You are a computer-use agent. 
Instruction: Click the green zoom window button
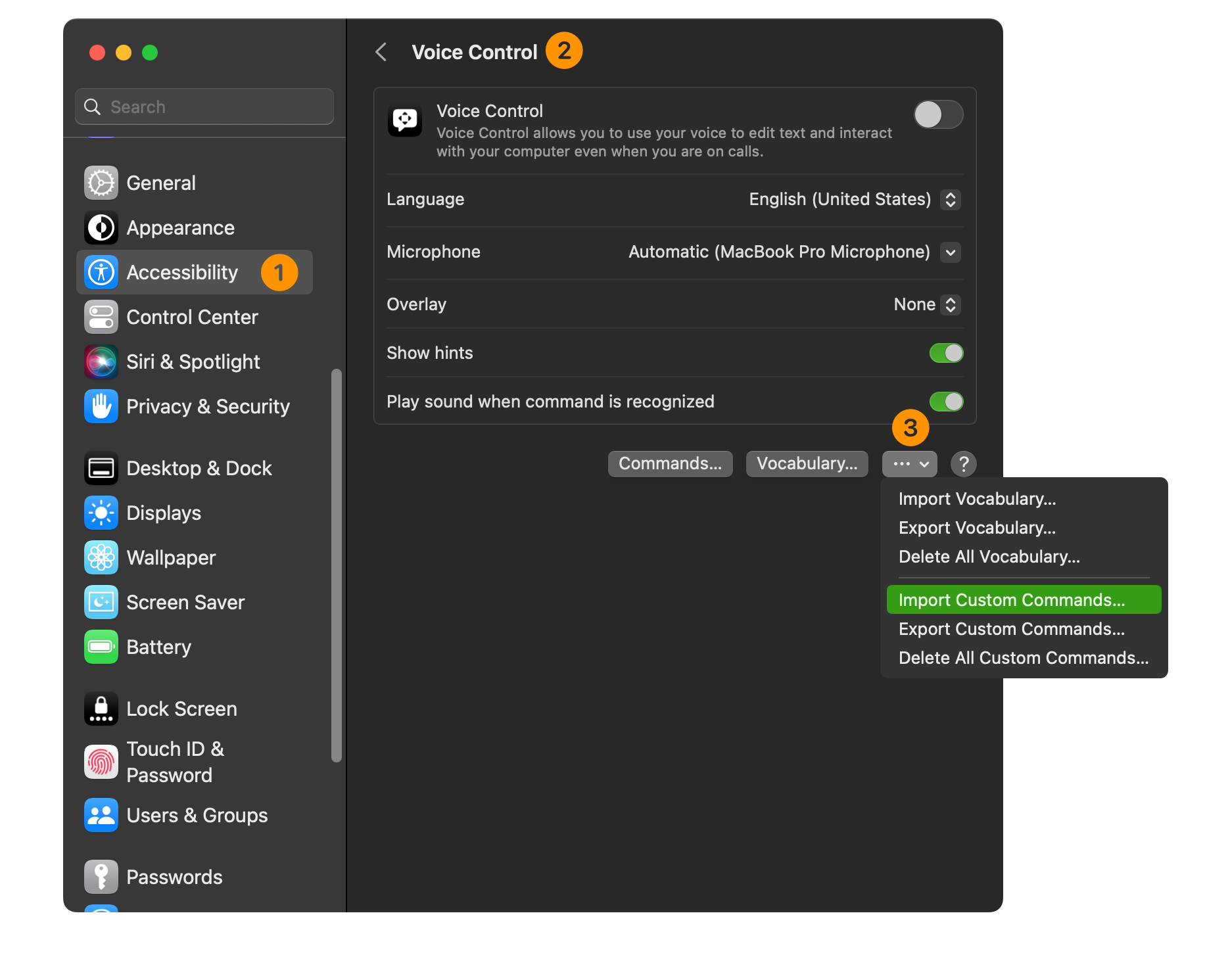[150, 53]
